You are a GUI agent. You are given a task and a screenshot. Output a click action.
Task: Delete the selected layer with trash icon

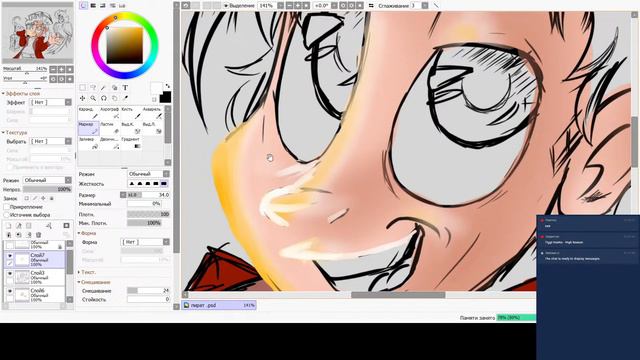(x=39, y=235)
